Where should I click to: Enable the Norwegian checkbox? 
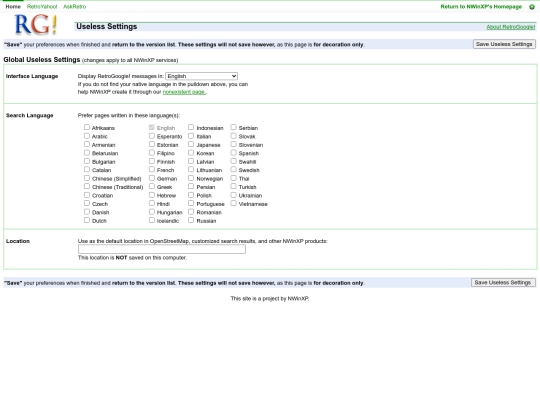[191, 178]
